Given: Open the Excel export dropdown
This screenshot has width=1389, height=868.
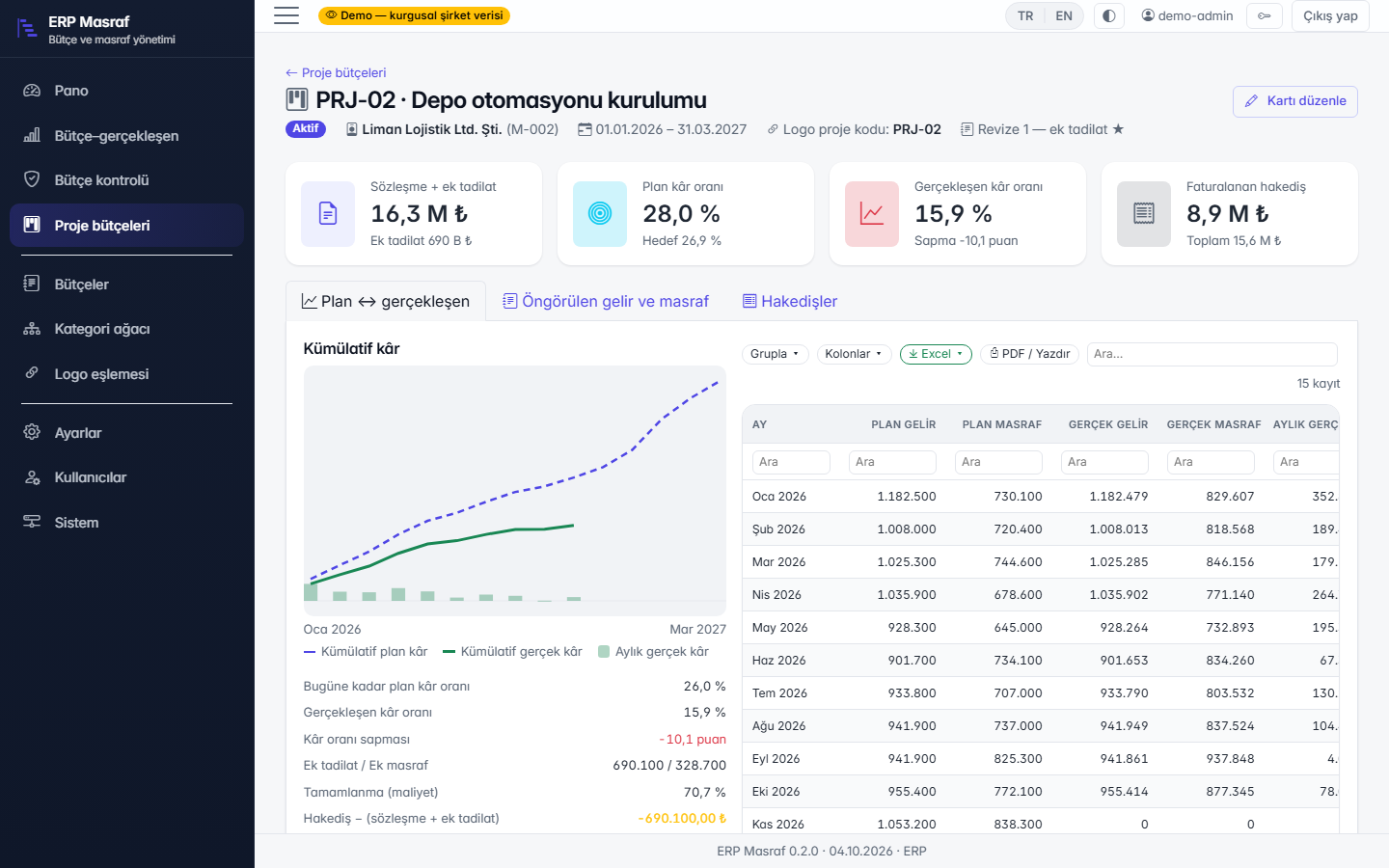Looking at the screenshot, I should (x=936, y=354).
